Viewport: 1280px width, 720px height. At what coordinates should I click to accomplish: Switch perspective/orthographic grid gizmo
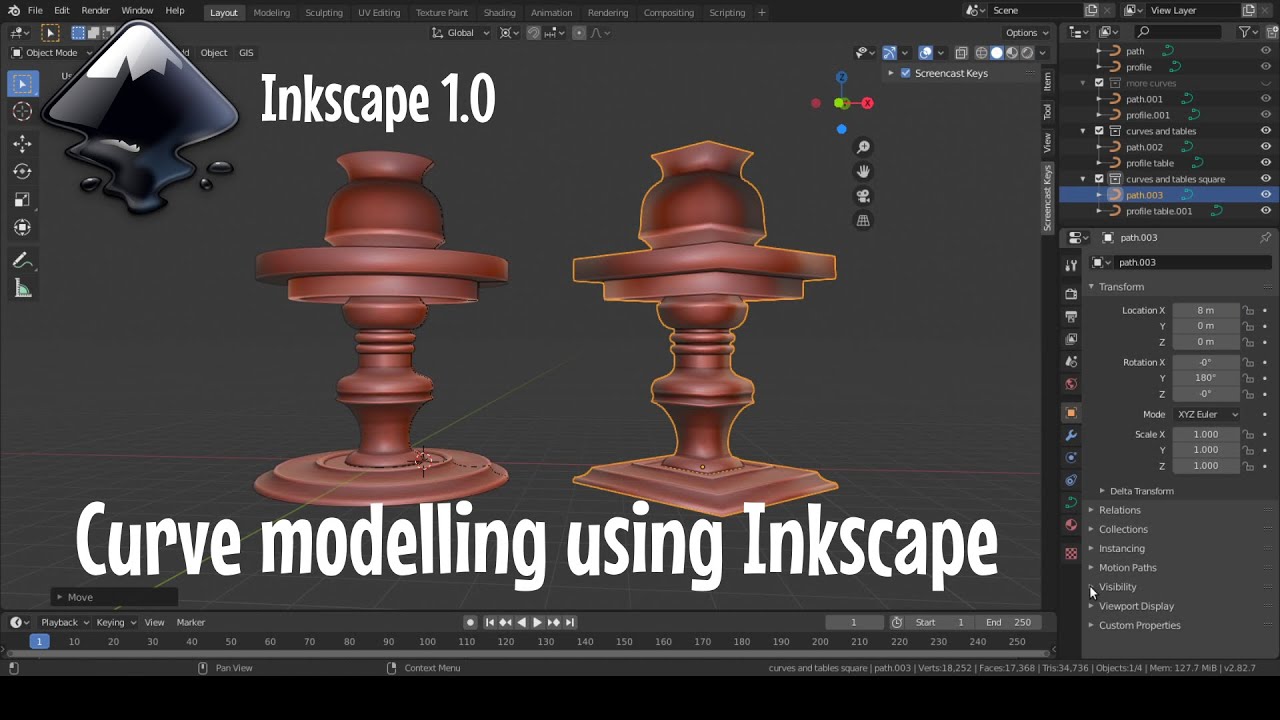(x=863, y=220)
